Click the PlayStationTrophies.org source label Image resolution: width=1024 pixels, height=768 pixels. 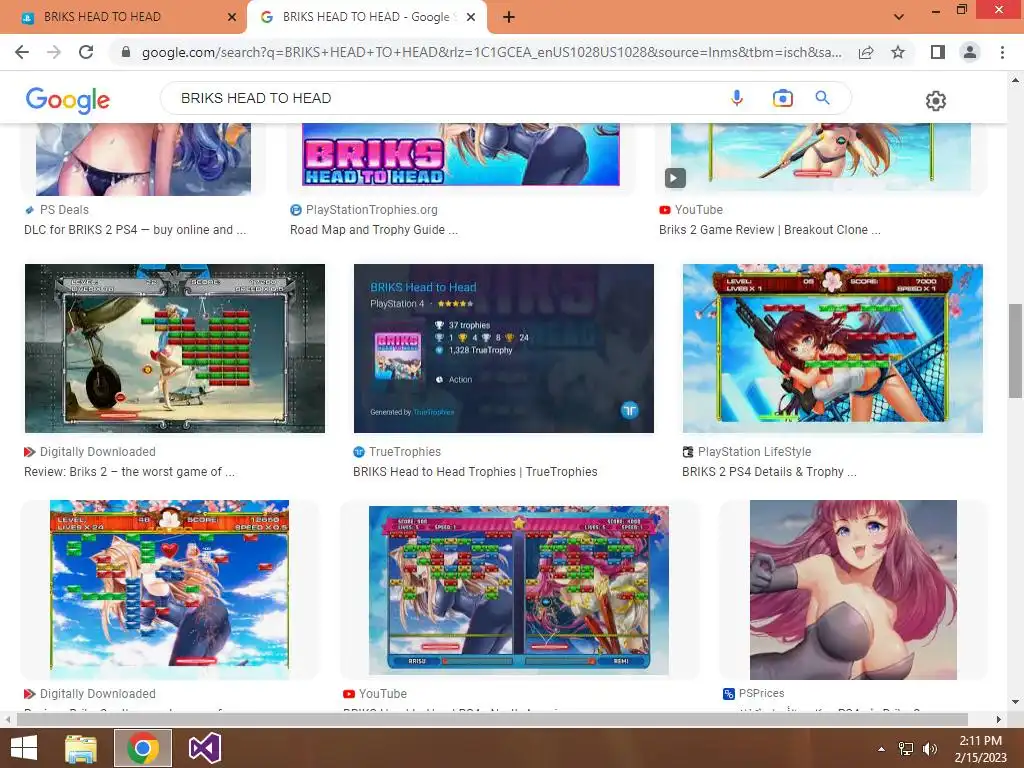[x=372, y=210]
